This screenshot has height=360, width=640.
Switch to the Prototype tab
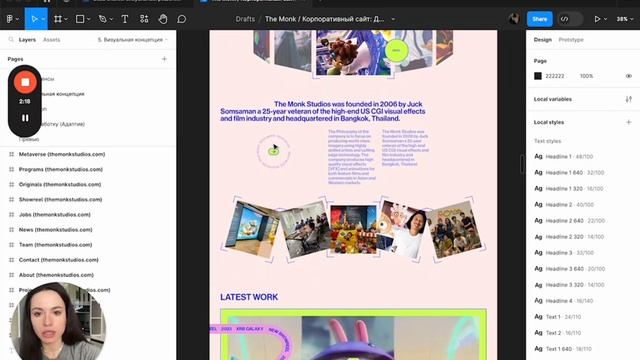(571, 40)
